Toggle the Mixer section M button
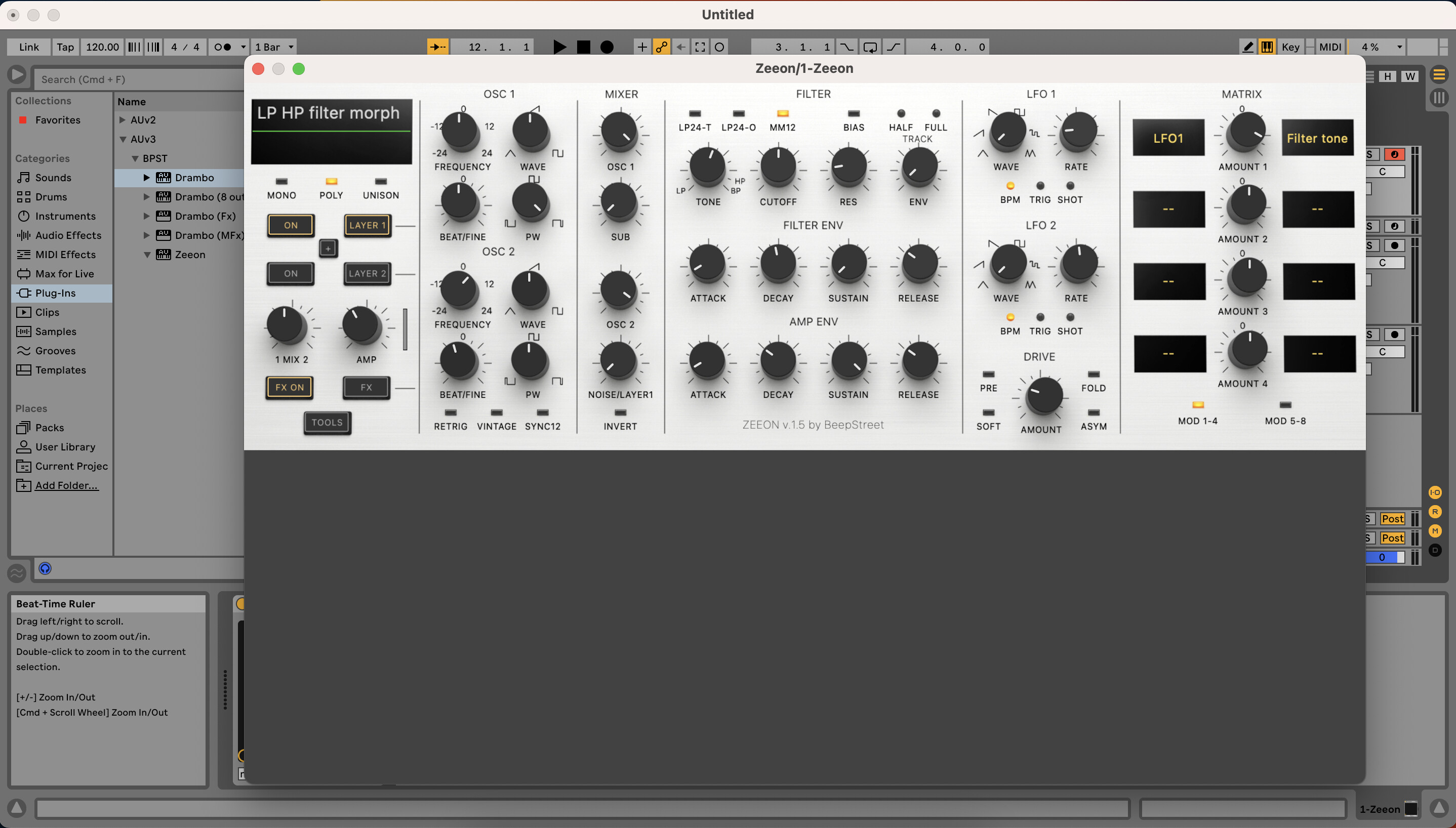Viewport: 1456px width, 828px height. pos(1435,531)
